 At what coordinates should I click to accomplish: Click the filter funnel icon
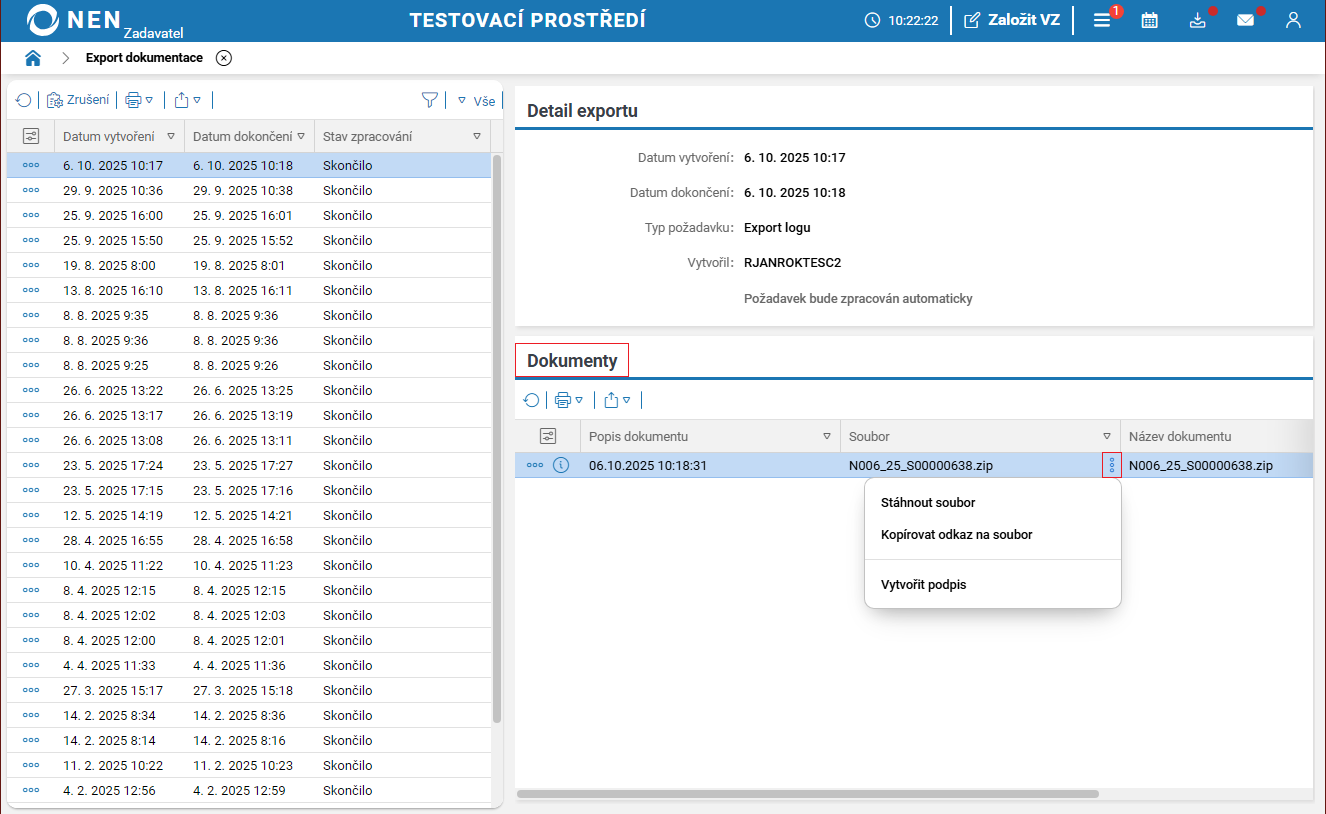[x=430, y=100]
